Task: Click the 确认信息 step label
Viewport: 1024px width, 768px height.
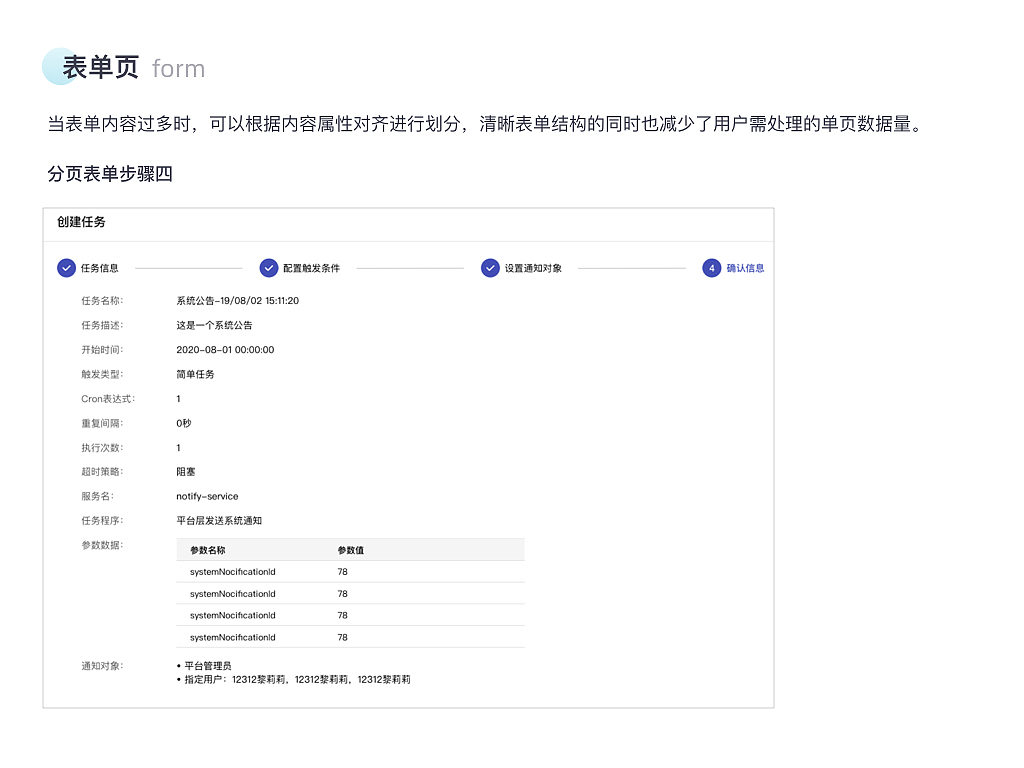Action: [747, 268]
